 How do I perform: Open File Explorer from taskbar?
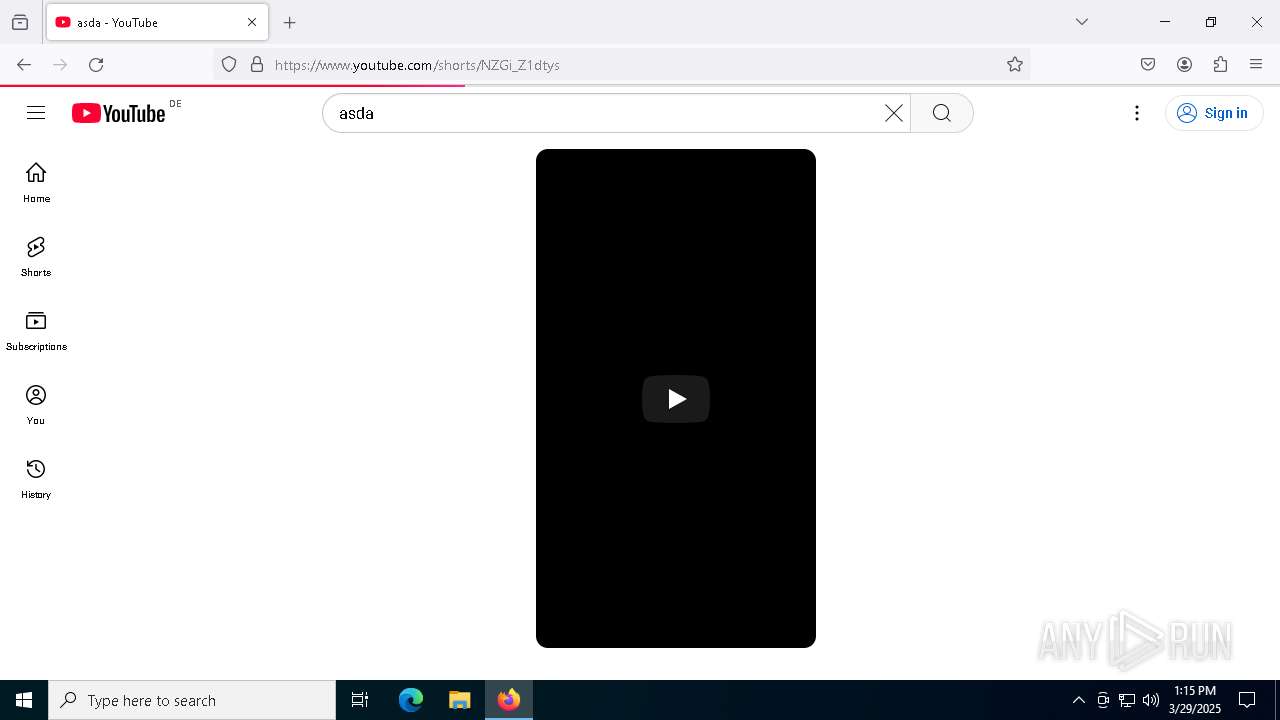[460, 700]
